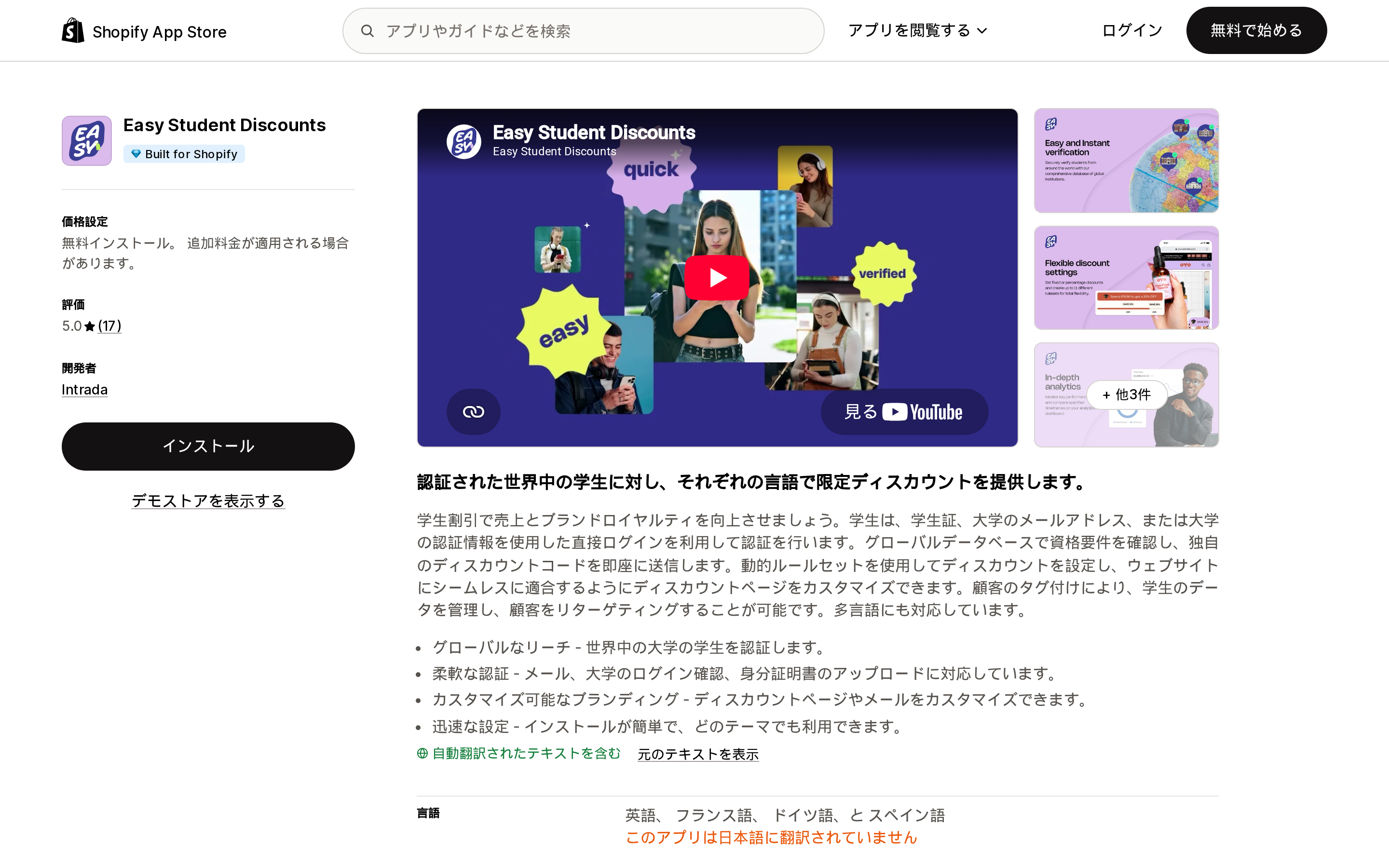The height and width of the screenshot is (868, 1389).
Task: Click the + 他3件 more images button
Action: (1126, 394)
